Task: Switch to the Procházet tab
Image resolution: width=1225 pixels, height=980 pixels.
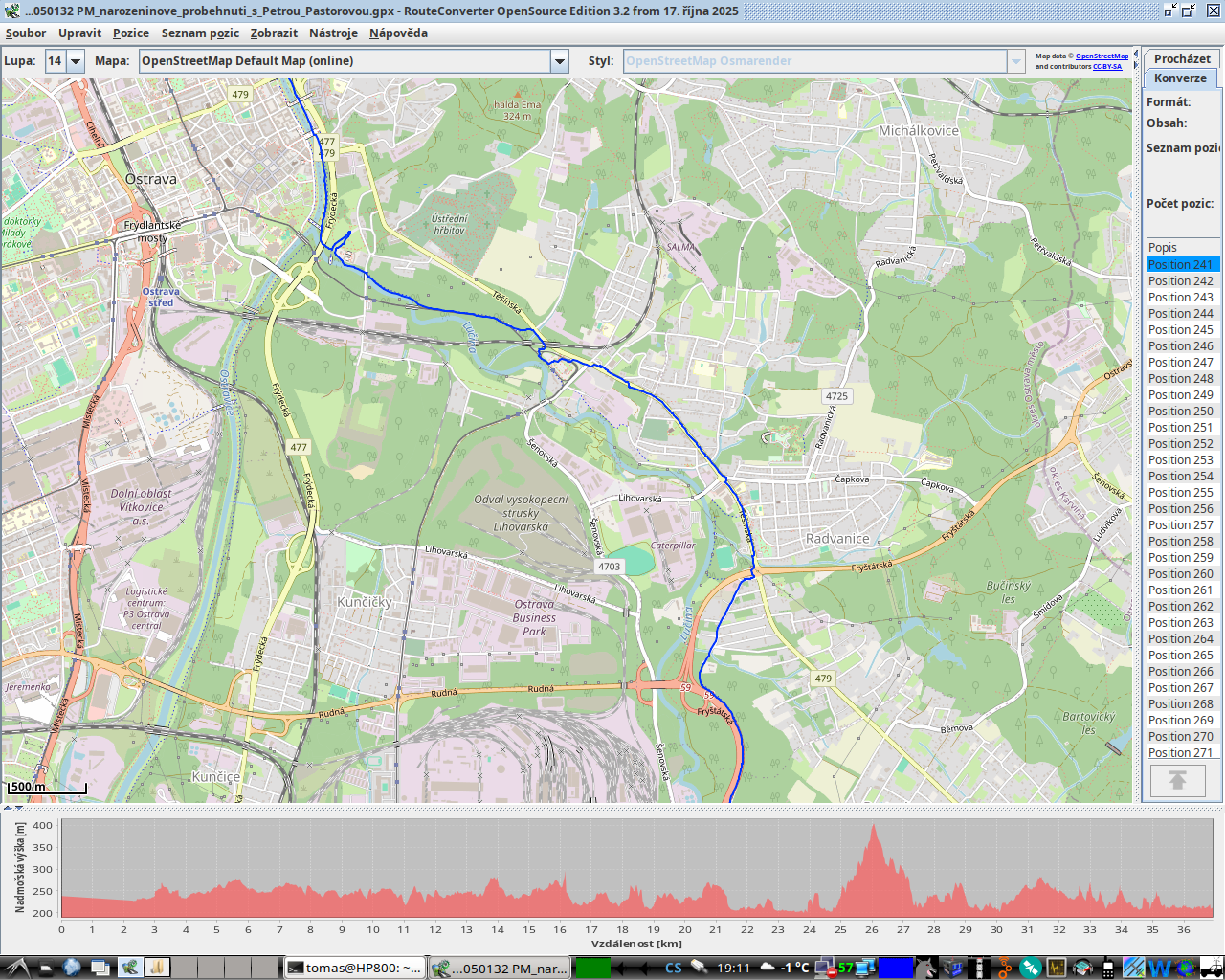Action: pyautogui.click(x=1182, y=58)
